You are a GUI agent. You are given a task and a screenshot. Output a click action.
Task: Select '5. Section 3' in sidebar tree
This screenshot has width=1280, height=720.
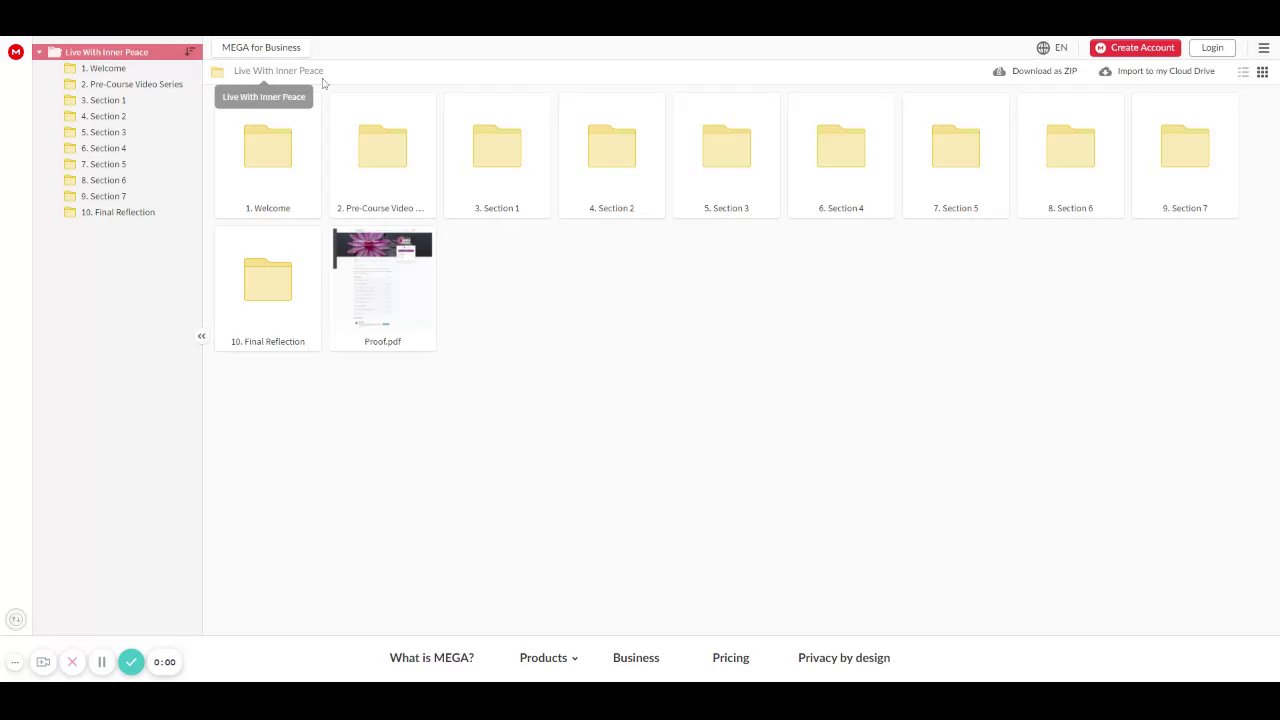point(103,132)
